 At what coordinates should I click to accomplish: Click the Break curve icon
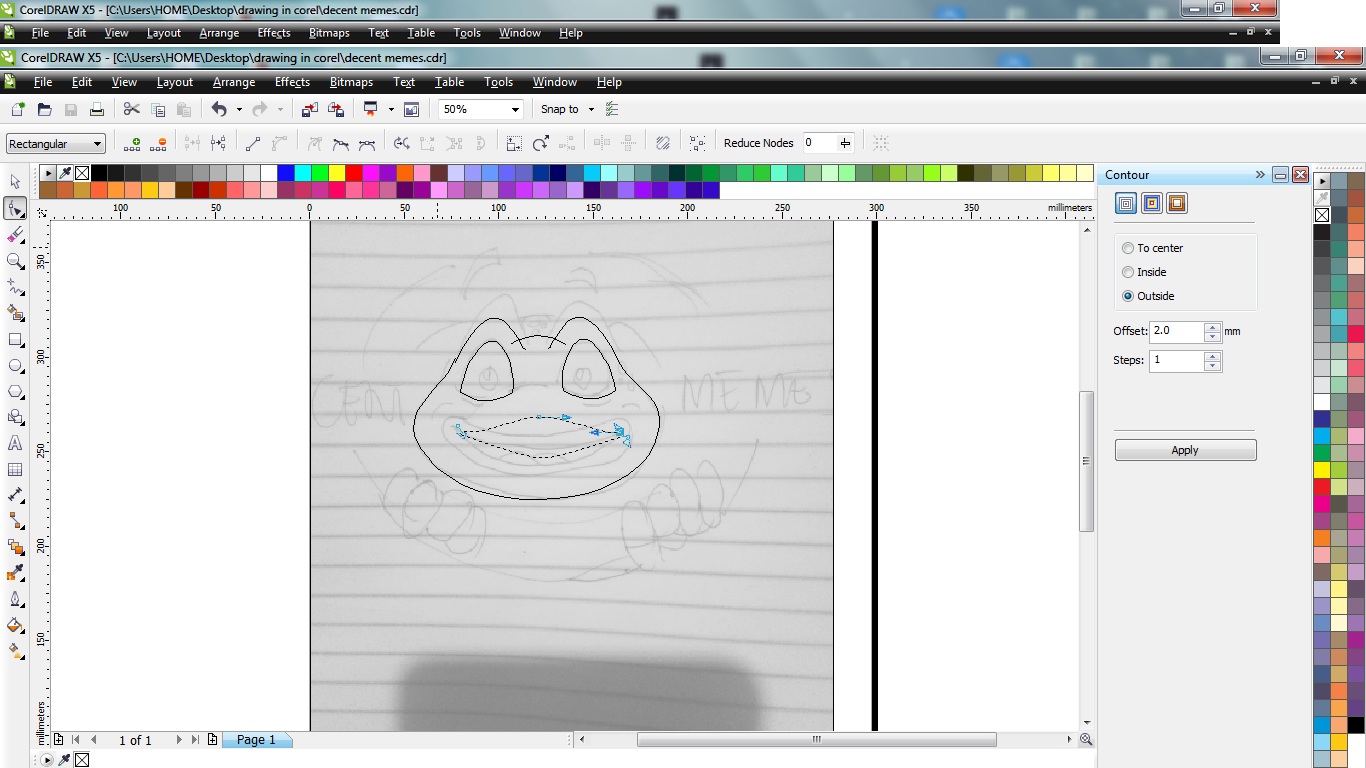click(x=219, y=143)
